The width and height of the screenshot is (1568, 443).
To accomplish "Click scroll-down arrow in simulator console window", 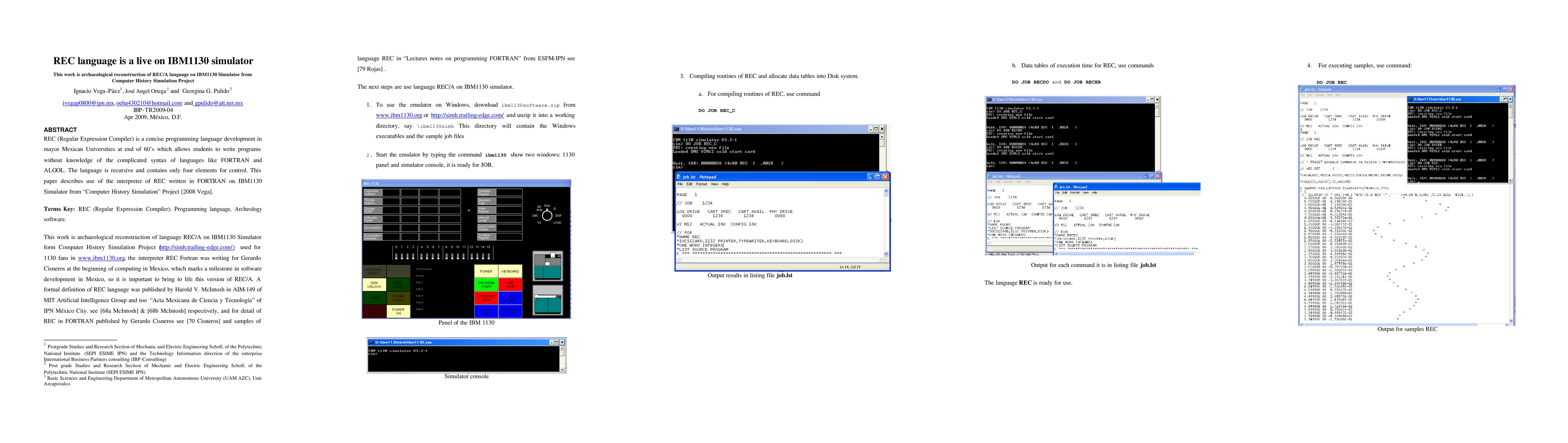I will [x=562, y=370].
